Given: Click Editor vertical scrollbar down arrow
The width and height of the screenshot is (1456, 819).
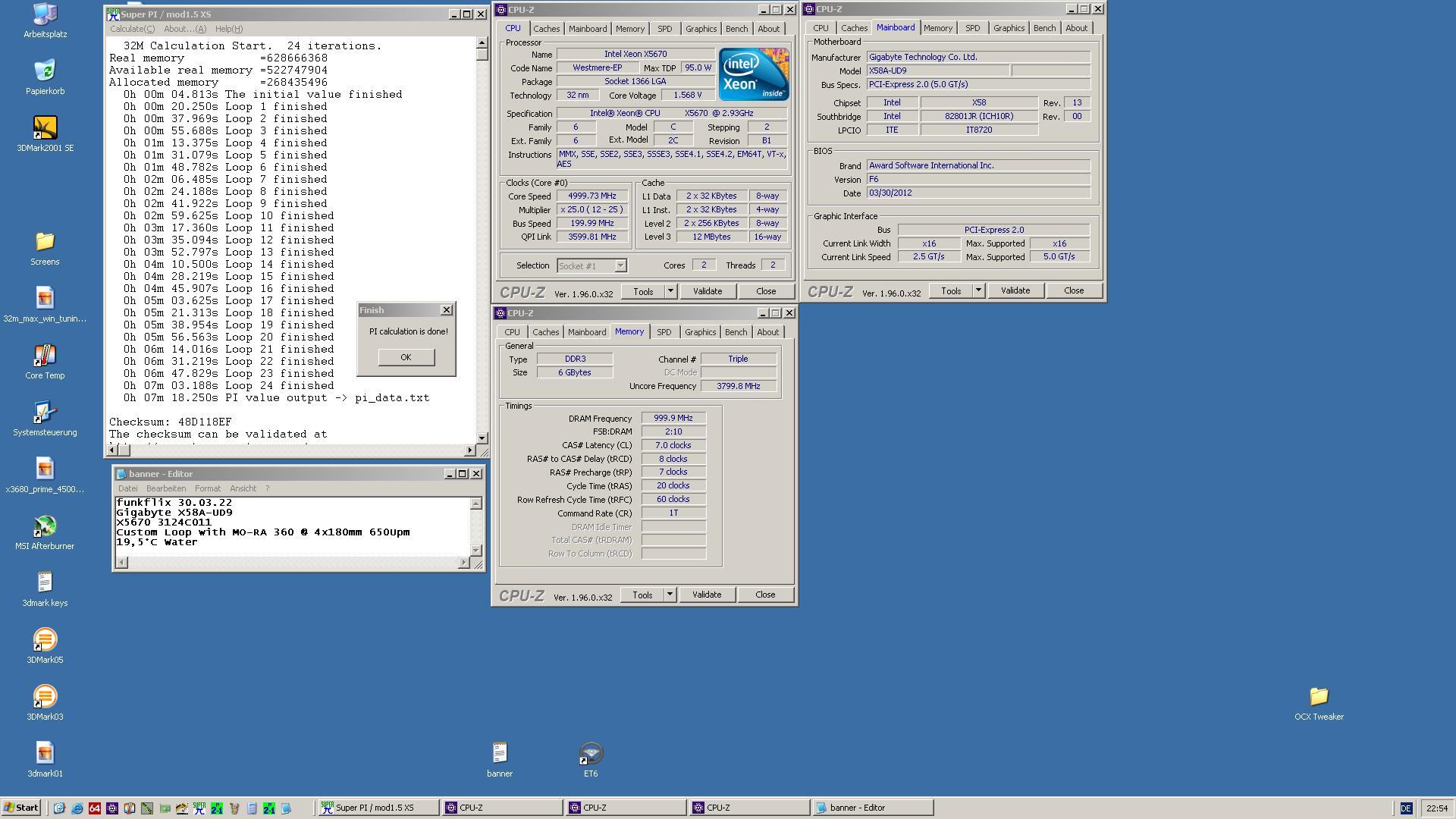Looking at the screenshot, I should (476, 551).
